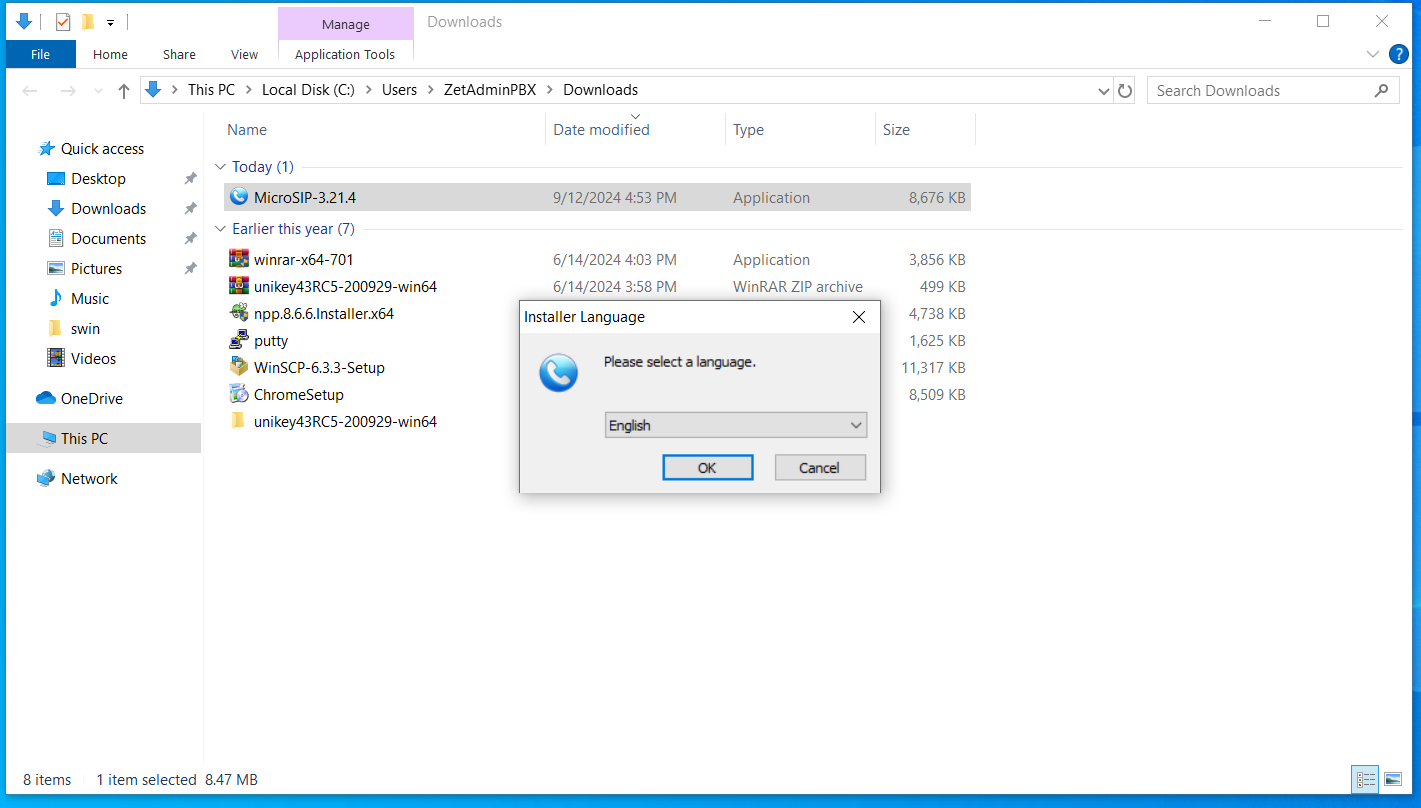1421x808 pixels.
Task: Select the ChromeSetup installer icon
Action: tap(238, 394)
